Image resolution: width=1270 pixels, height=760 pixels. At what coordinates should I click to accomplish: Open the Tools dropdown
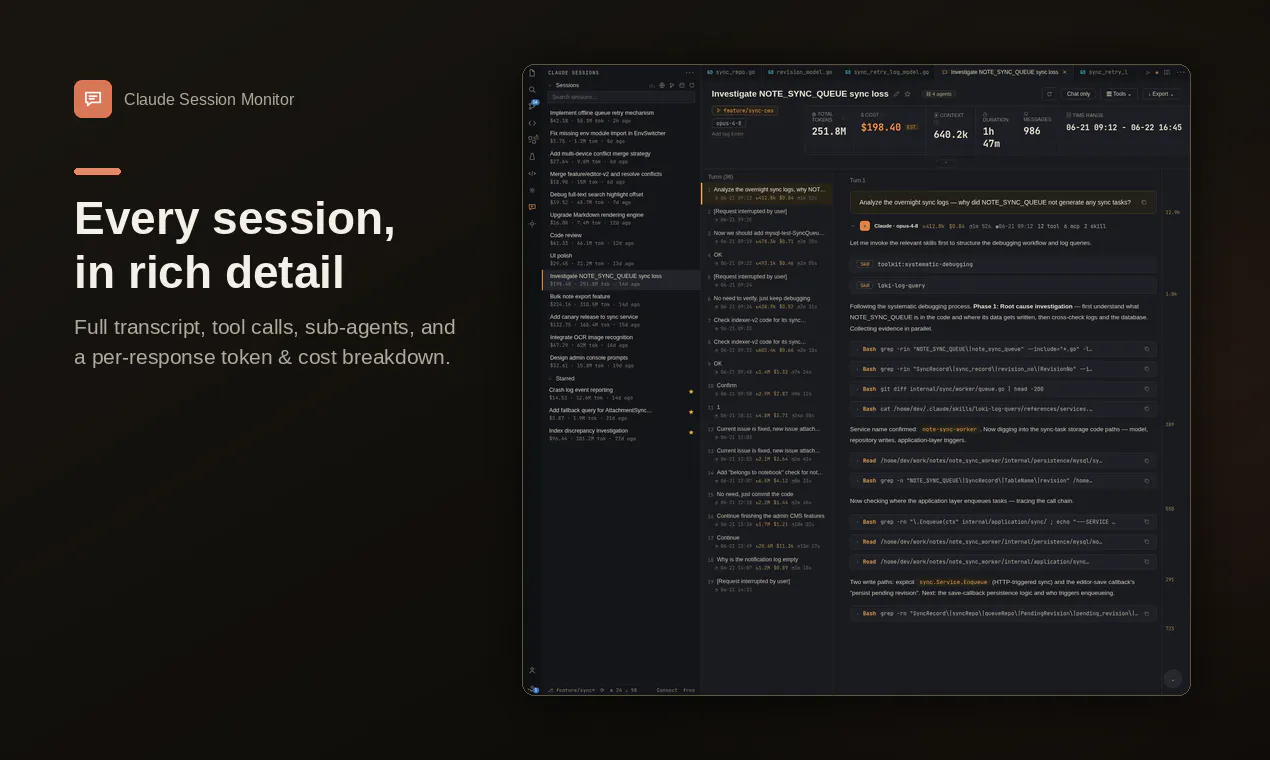pos(1119,94)
